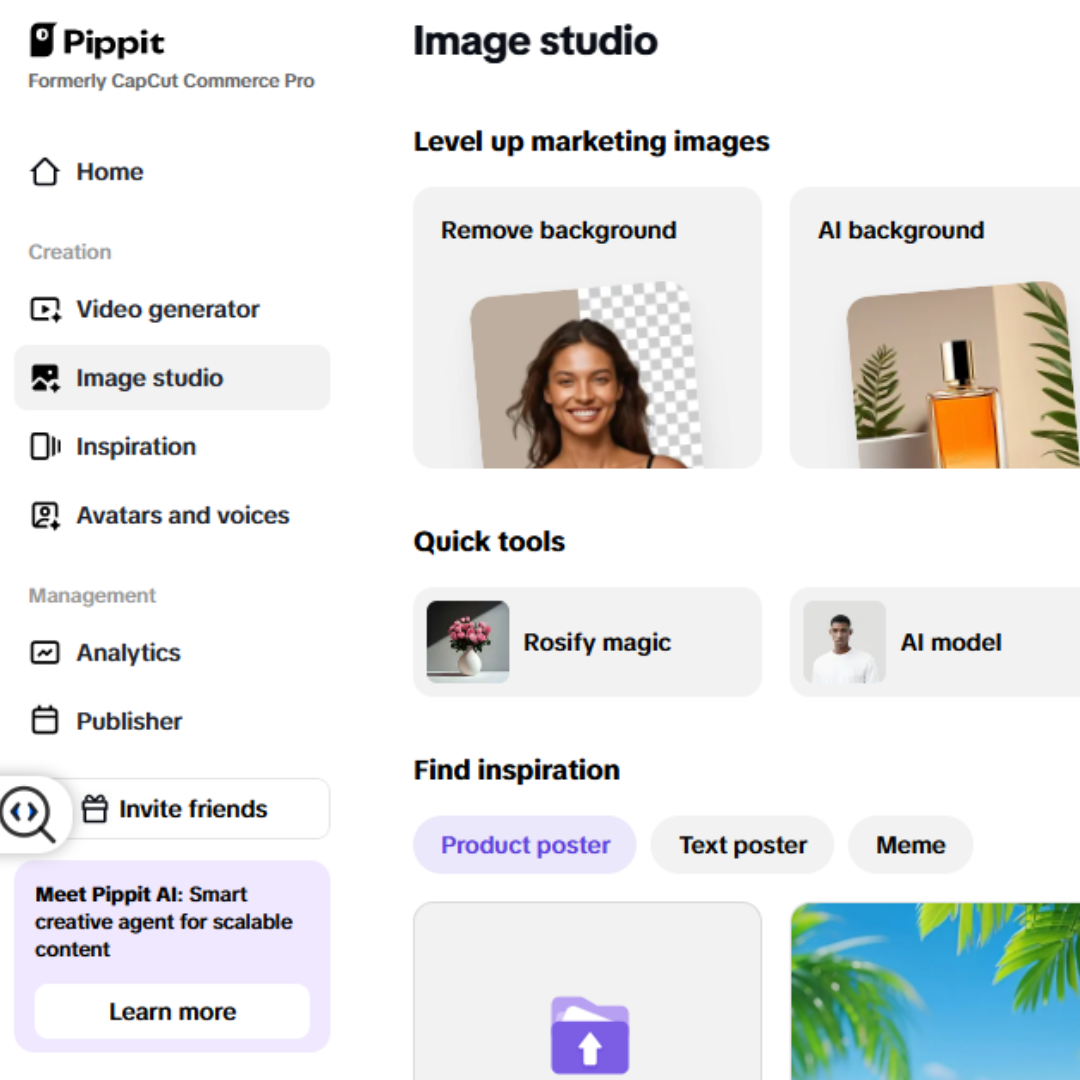Click the magnifier code inspector icon
Image resolution: width=1080 pixels, height=1080 pixels.
coord(28,814)
